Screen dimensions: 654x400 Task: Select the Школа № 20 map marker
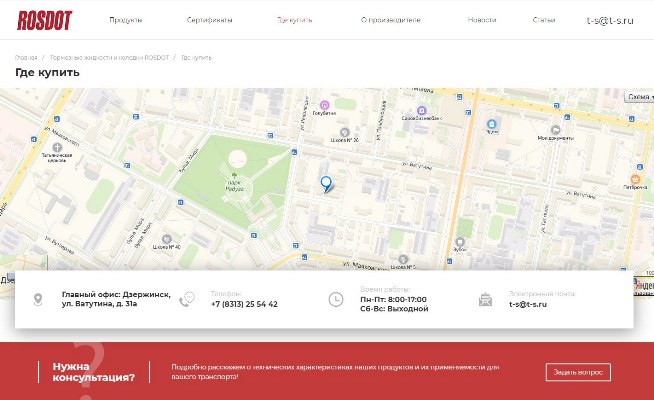pyautogui.click(x=345, y=132)
